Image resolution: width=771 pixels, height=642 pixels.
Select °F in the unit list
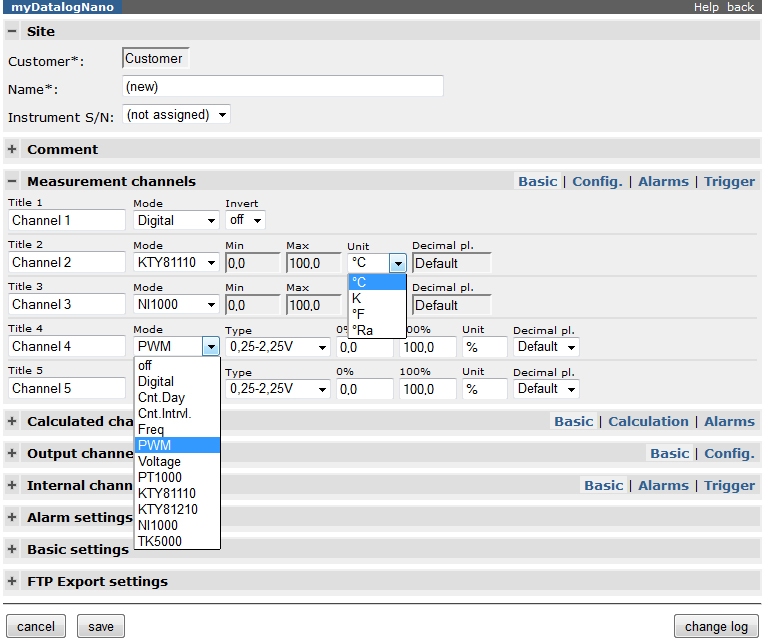[377, 314]
